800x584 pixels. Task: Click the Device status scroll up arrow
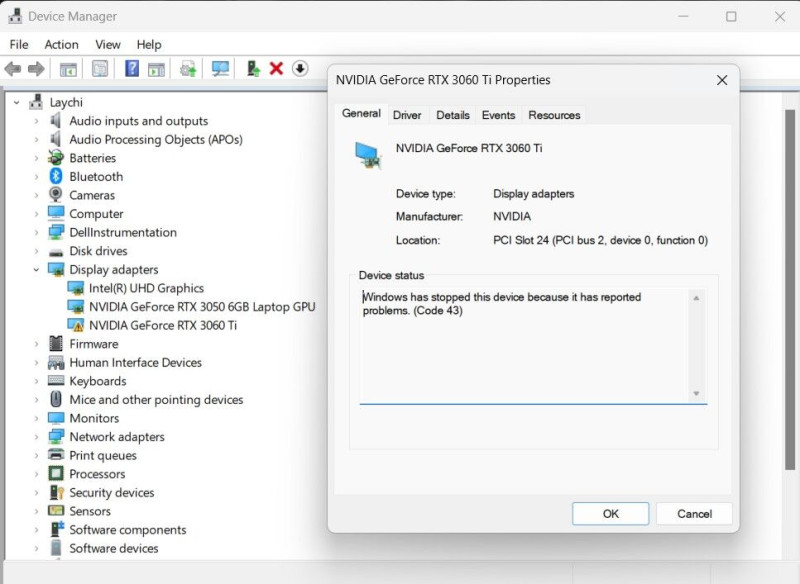tap(696, 298)
